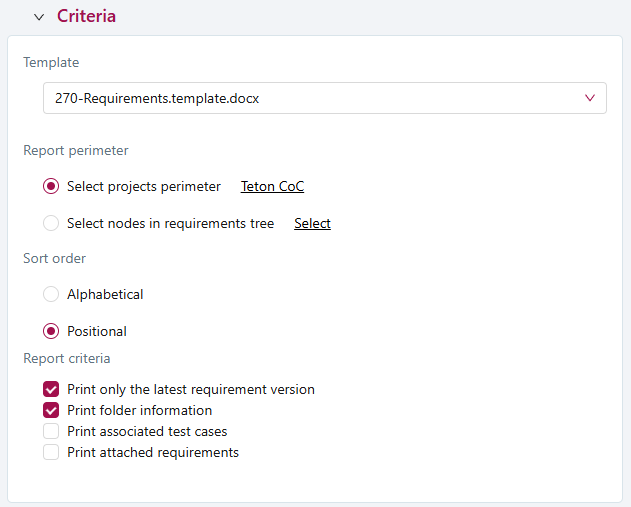Screen dimensions: 631x507
Task: Disable the Print folder information checkbox
Action: click(x=51, y=410)
